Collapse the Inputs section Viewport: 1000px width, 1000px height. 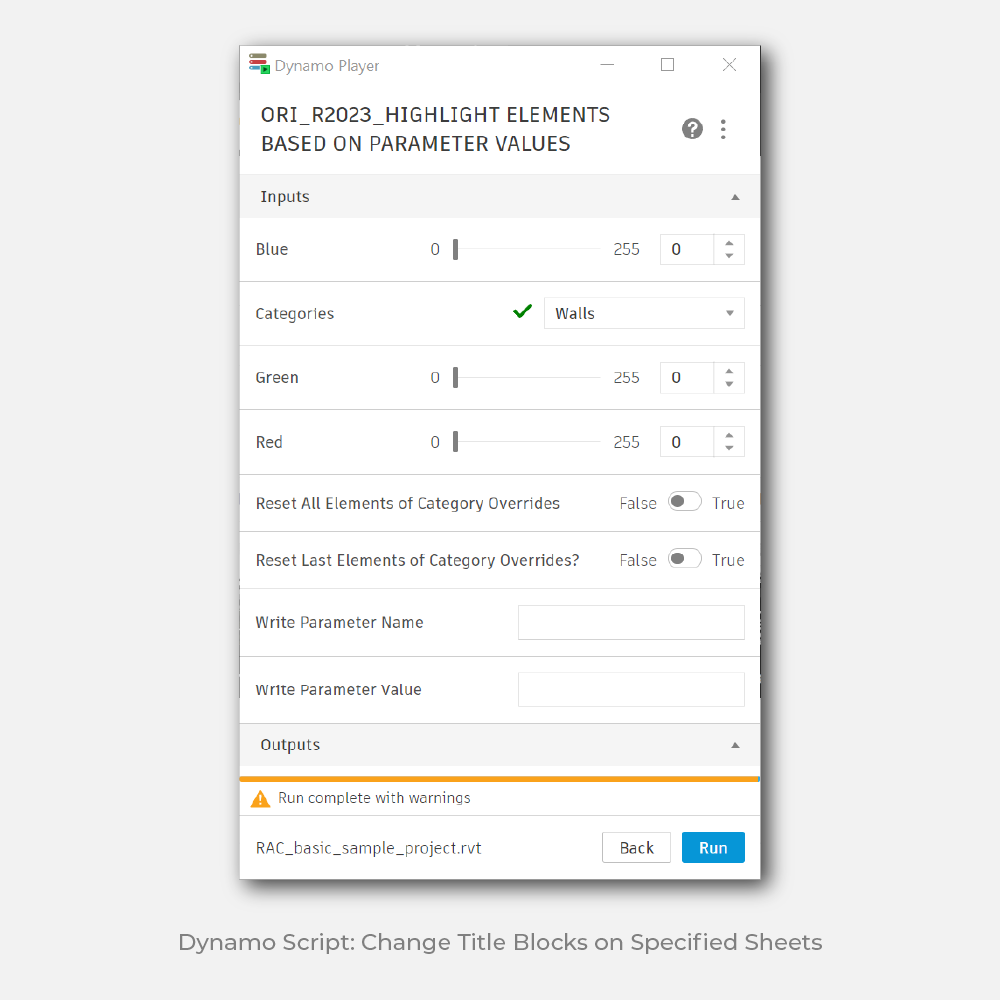(x=735, y=197)
